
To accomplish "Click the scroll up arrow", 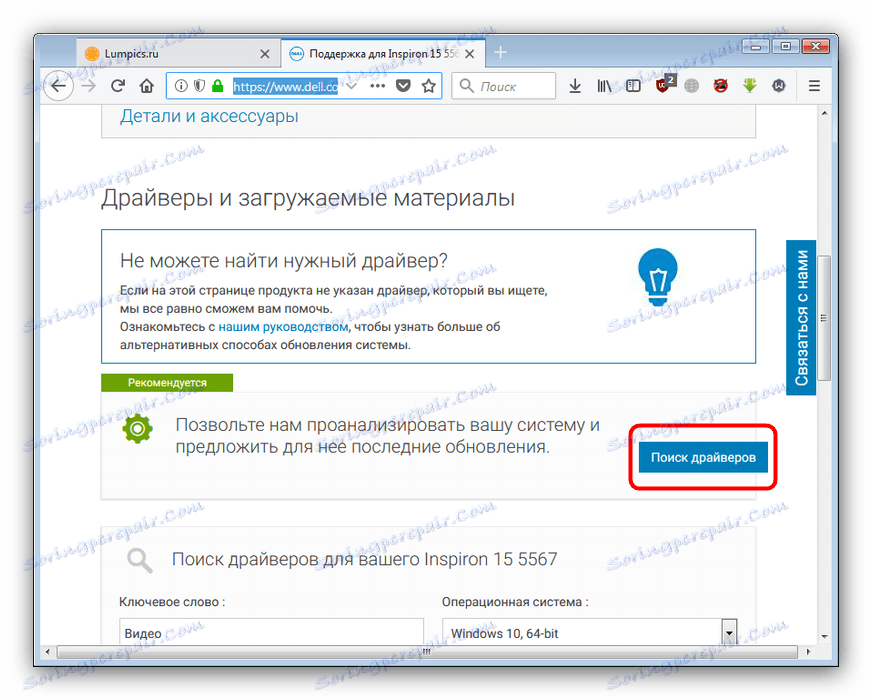I will [x=824, y=113].
